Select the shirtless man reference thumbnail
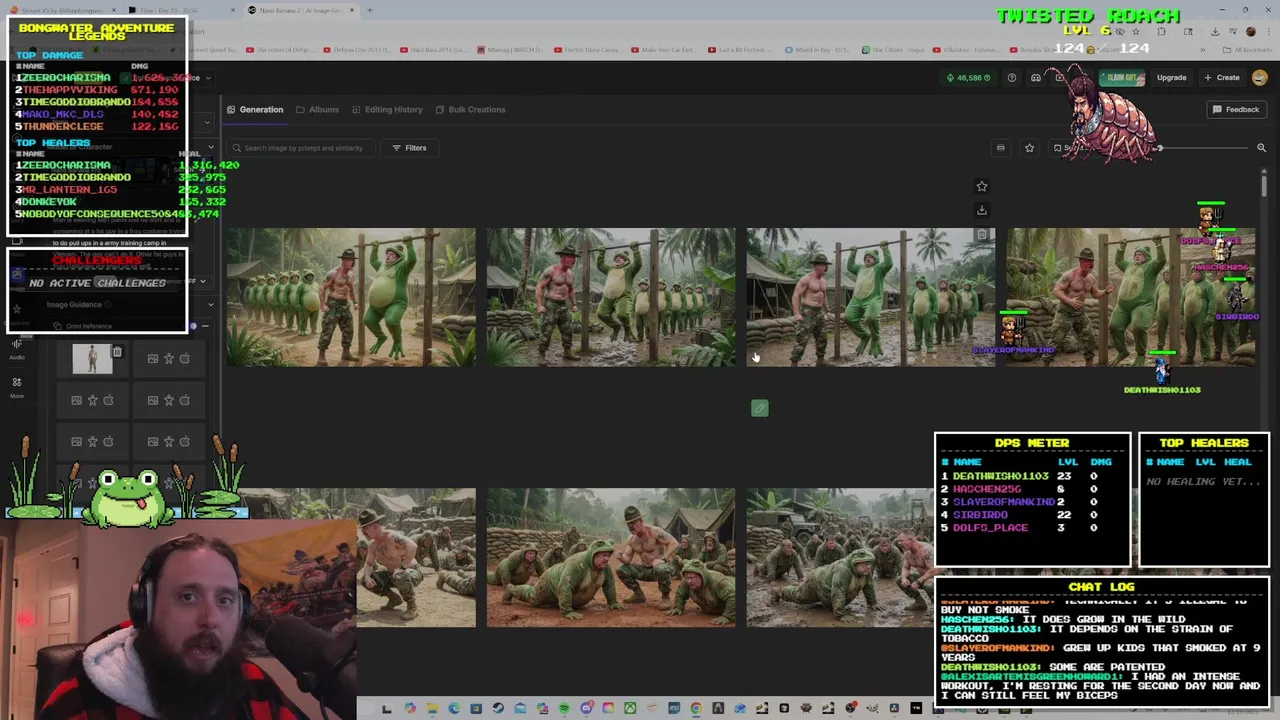1280x720 pixels. click(x=92, y=359)
